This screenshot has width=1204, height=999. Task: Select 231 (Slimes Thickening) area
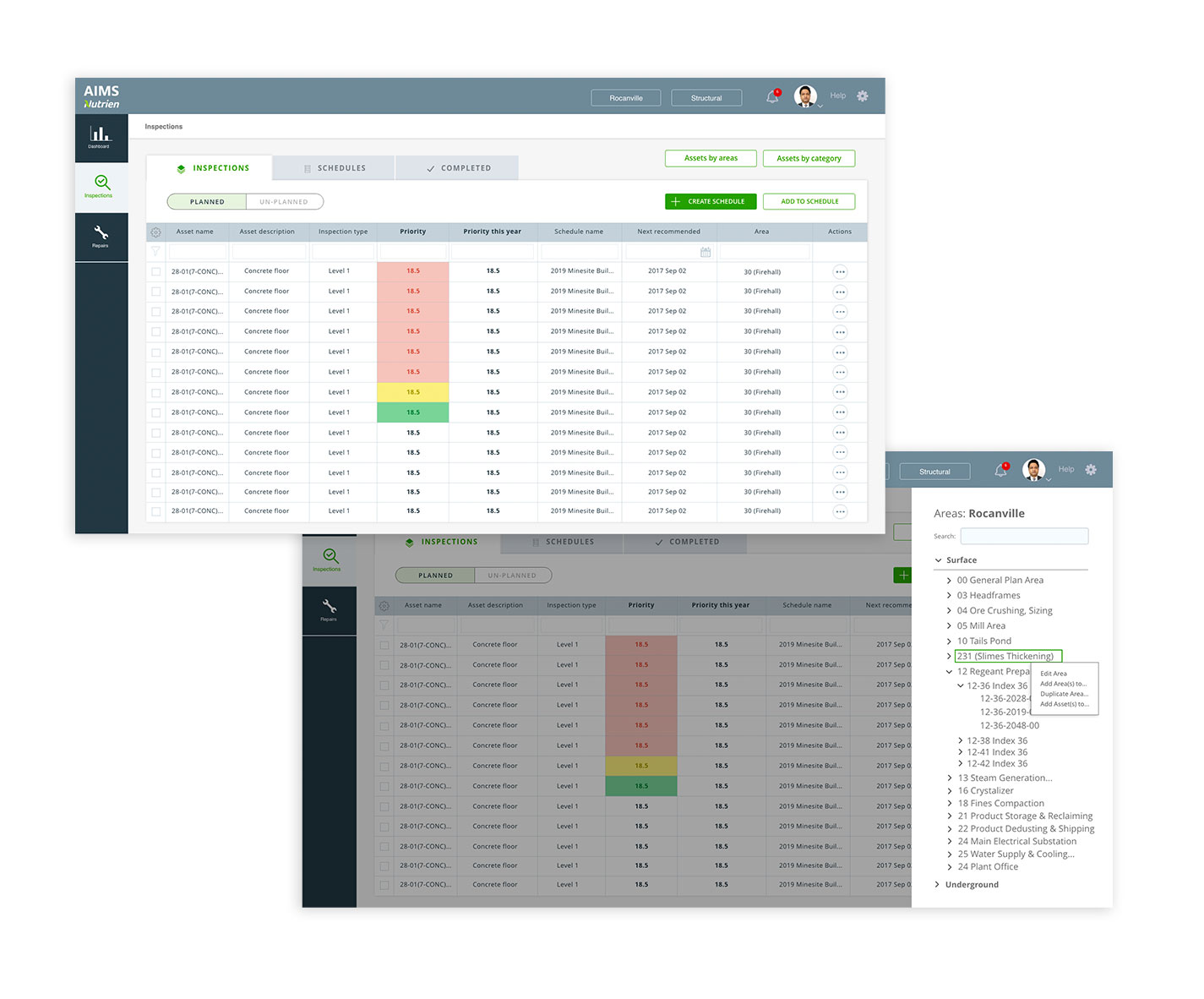point(1007,656)
